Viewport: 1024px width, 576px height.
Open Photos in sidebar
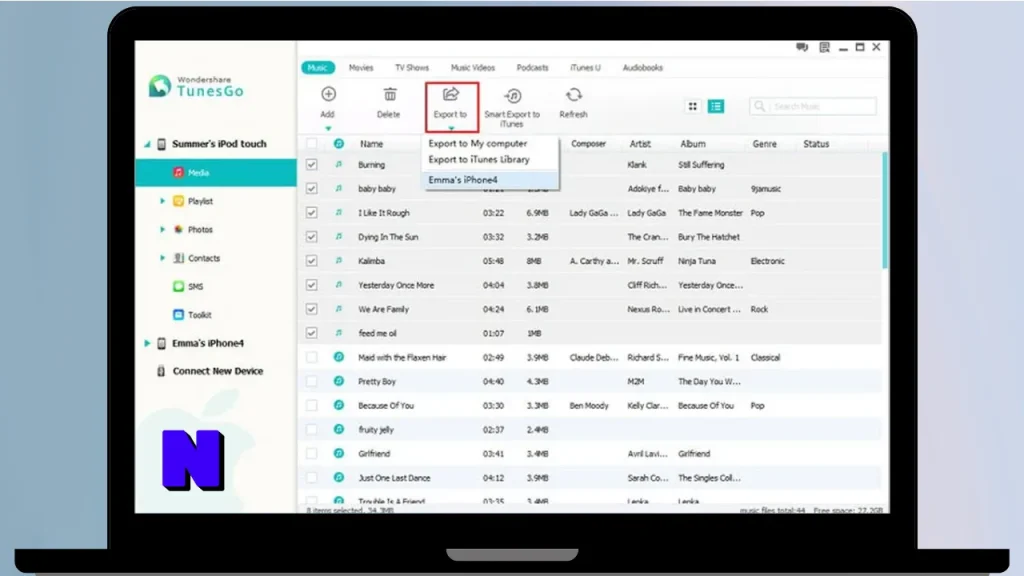coord(200,230)
